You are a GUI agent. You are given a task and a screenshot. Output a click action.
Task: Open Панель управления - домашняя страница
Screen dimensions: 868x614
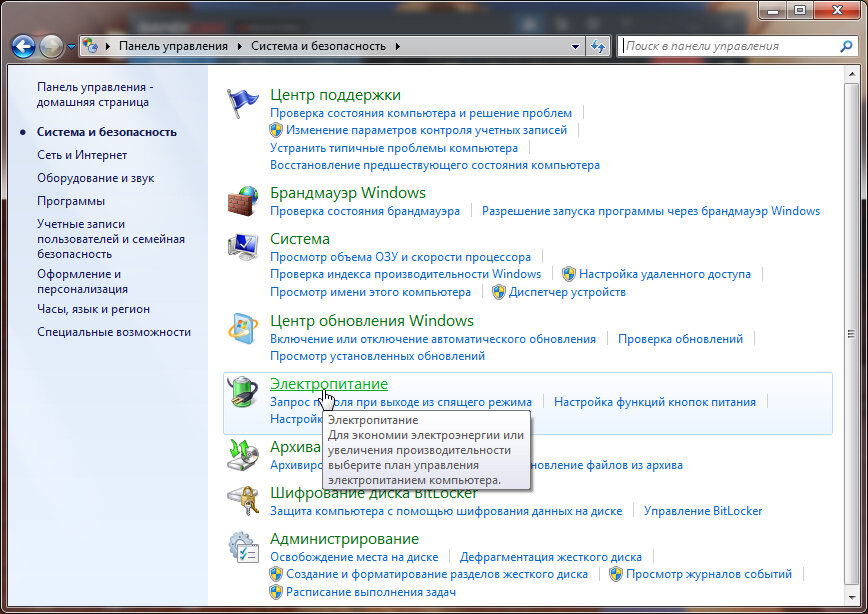(x=95, y=94)
